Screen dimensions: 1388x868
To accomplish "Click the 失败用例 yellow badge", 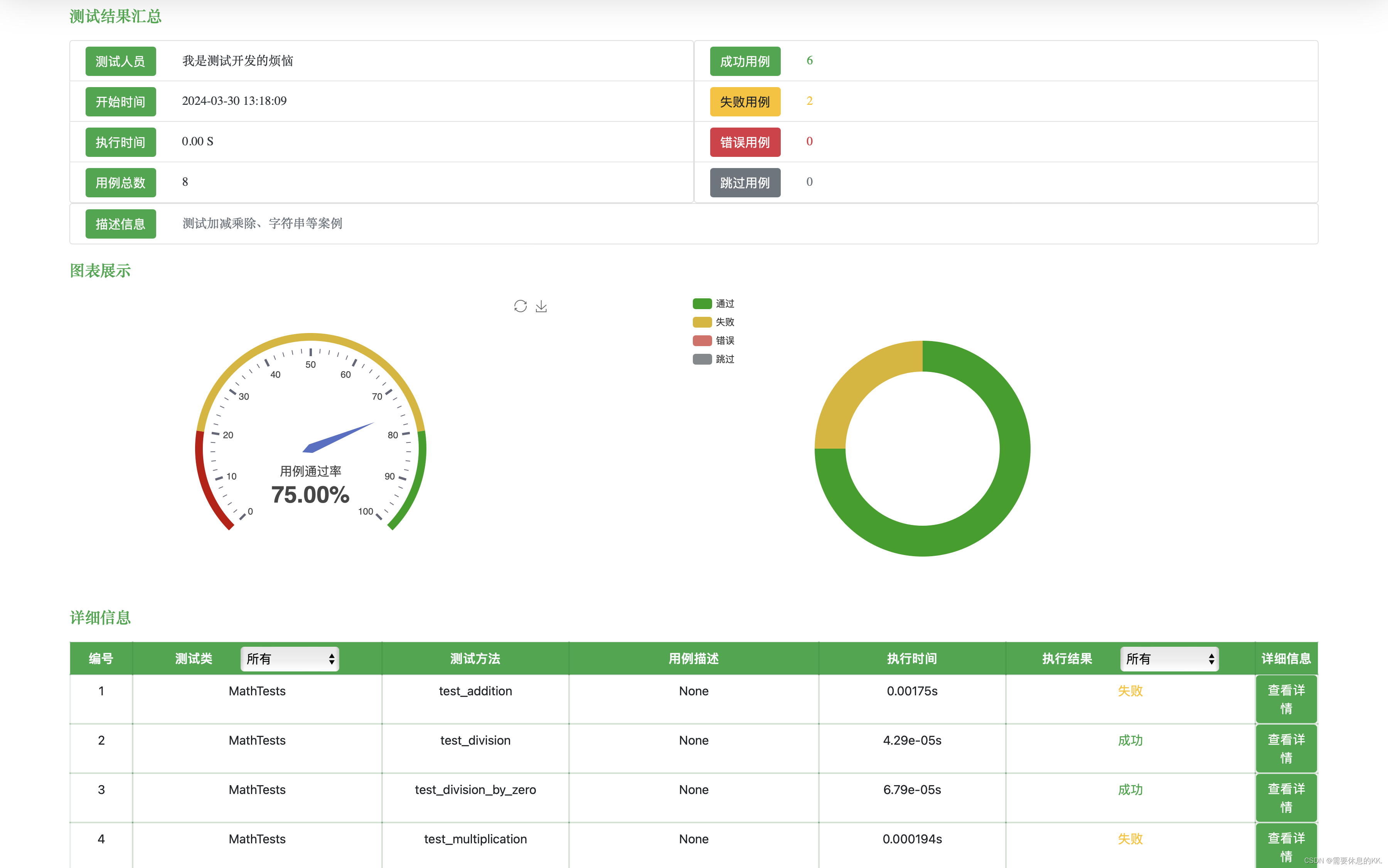I will pyautogui.click(x=745, y=102).
